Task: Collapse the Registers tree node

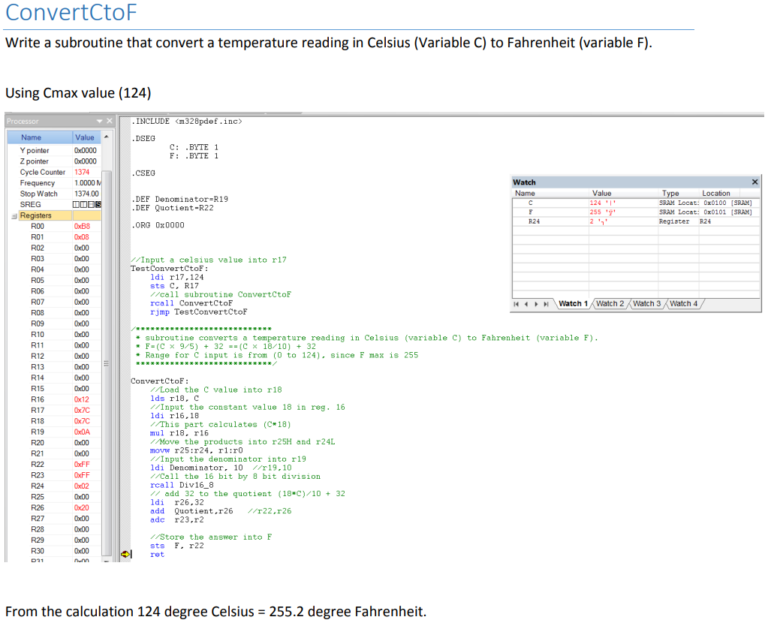Action: (14, 215)
